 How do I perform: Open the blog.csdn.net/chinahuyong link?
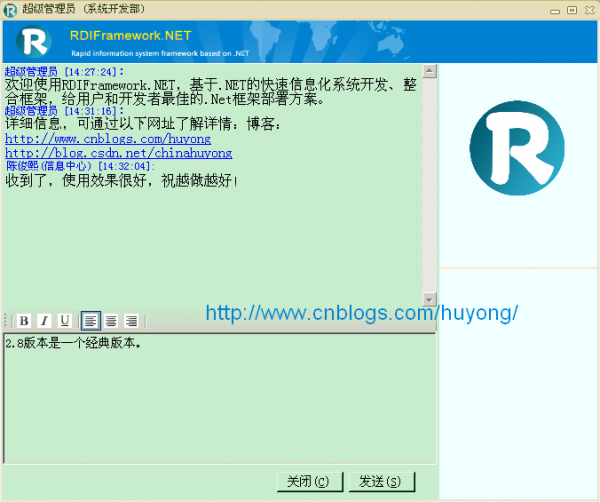coord(119,153)
